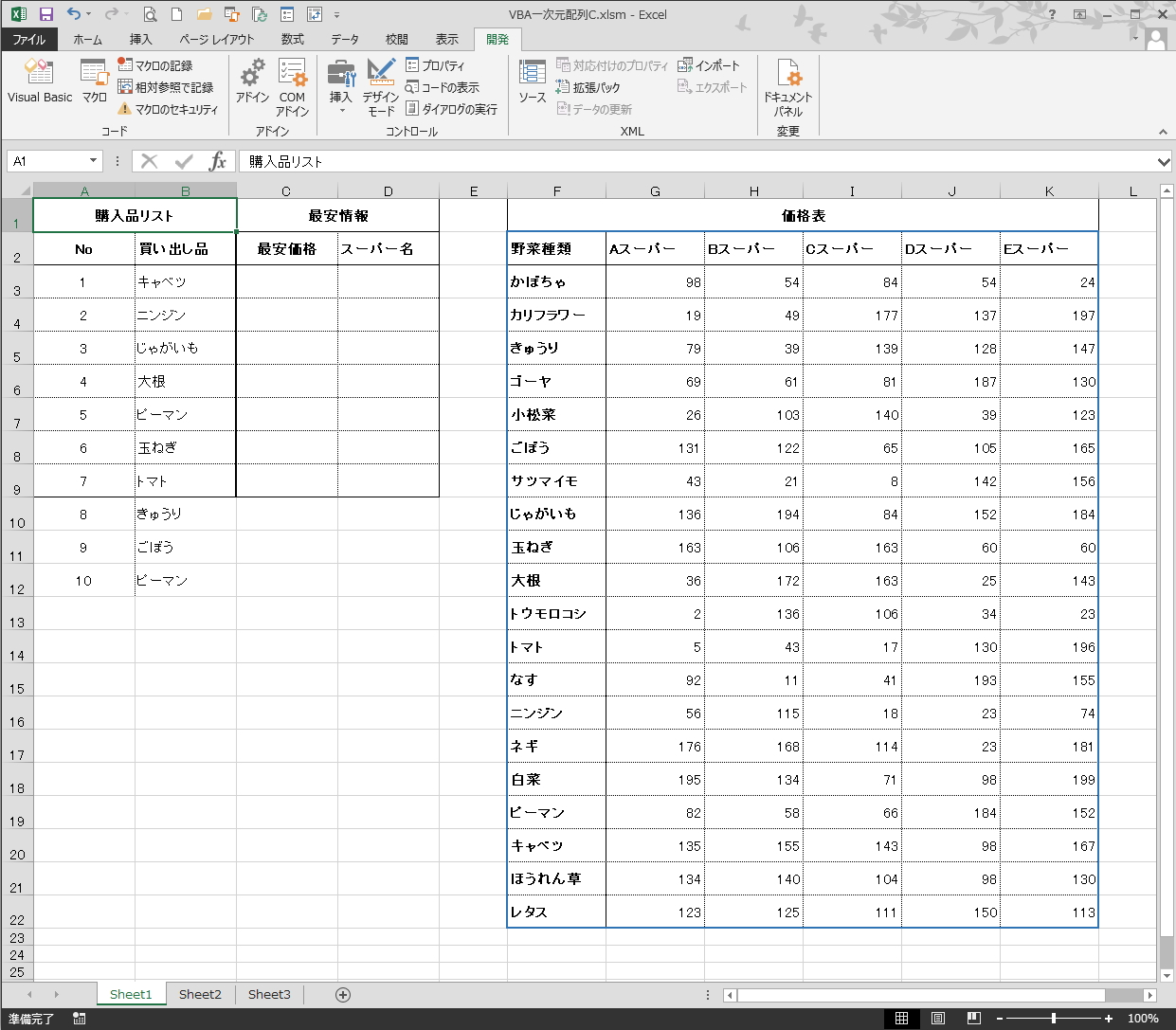Screen dimensions: 1176x1030
Task: Switch to the 数式 tab
Action: pyautogui.click(x=293, y=39)
